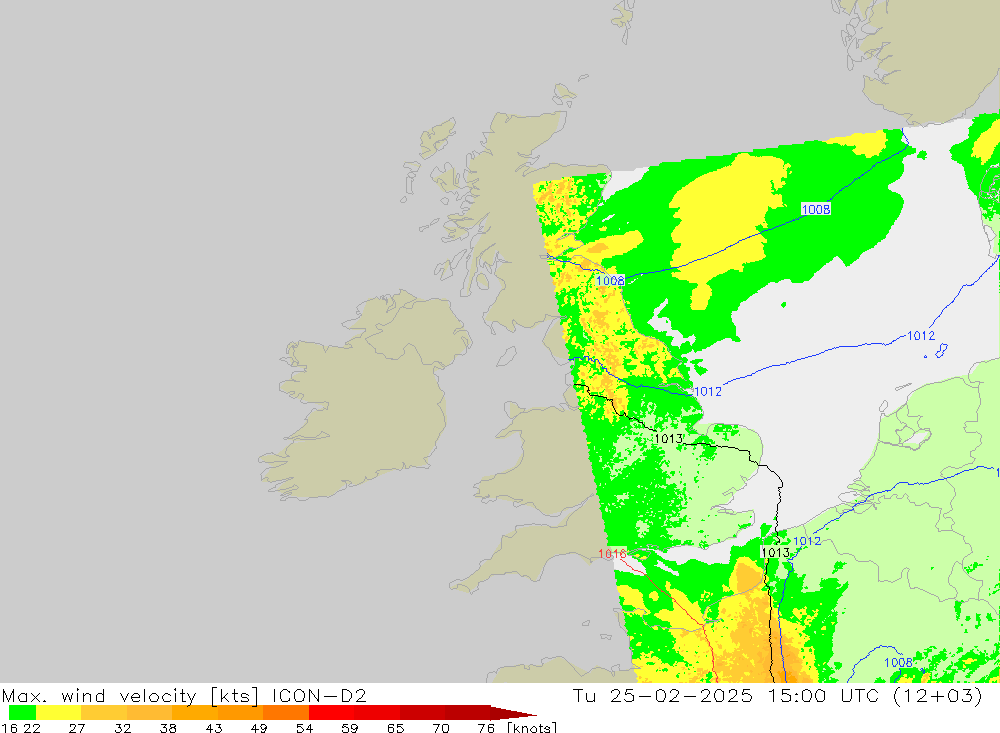Click the 27-32 knots light orange swatch

(x=104, y=713)
